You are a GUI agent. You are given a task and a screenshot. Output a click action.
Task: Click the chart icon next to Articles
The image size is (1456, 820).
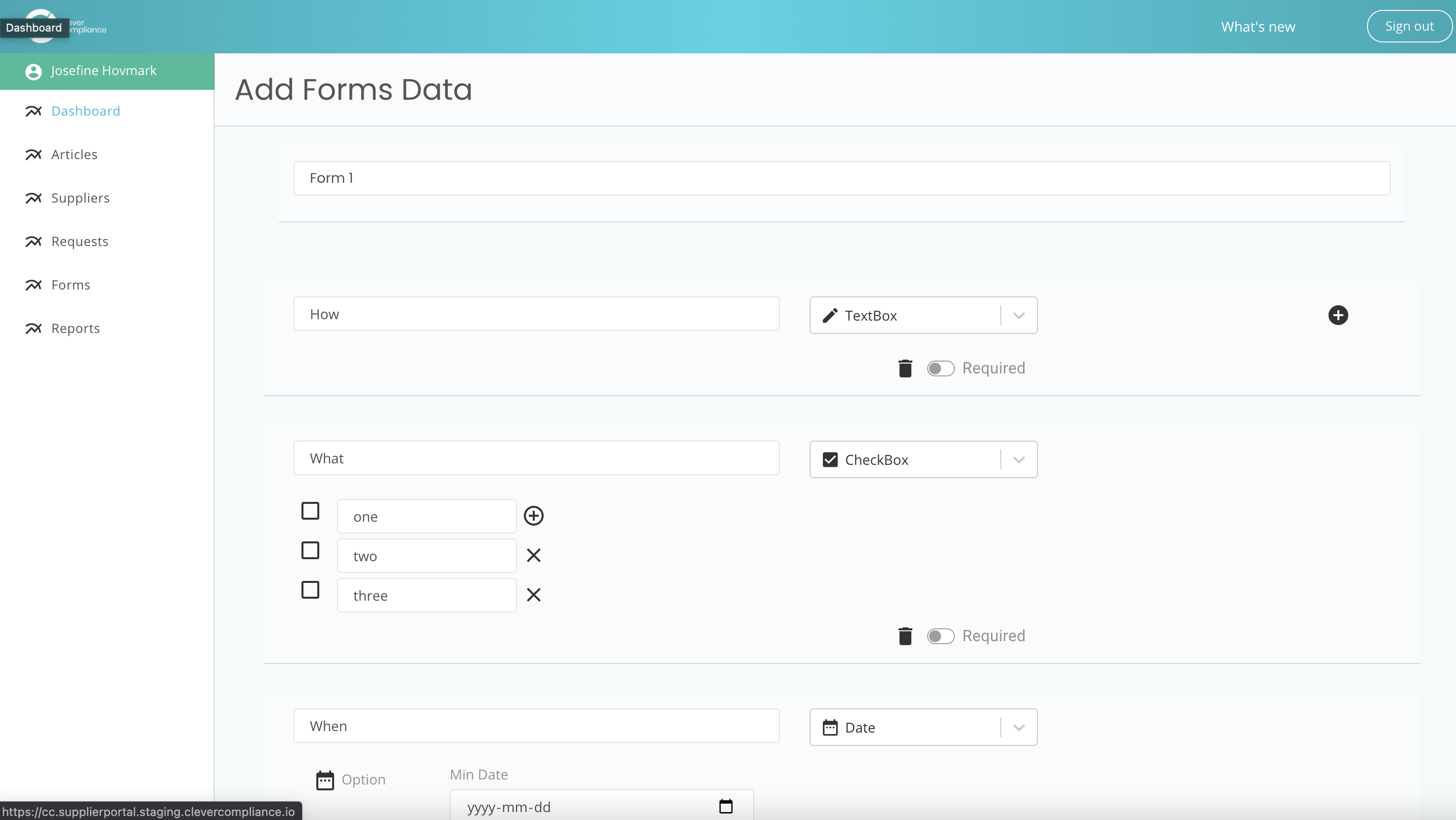(x=33, y=155)
